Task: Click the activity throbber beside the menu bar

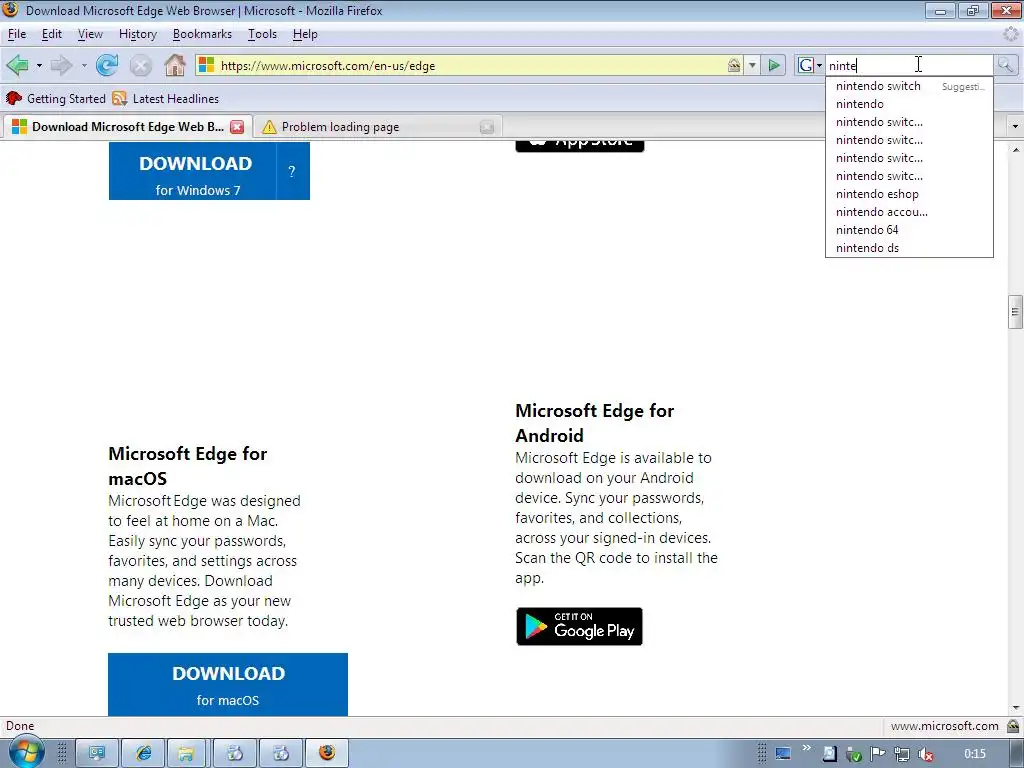Action: (1011, 34)
